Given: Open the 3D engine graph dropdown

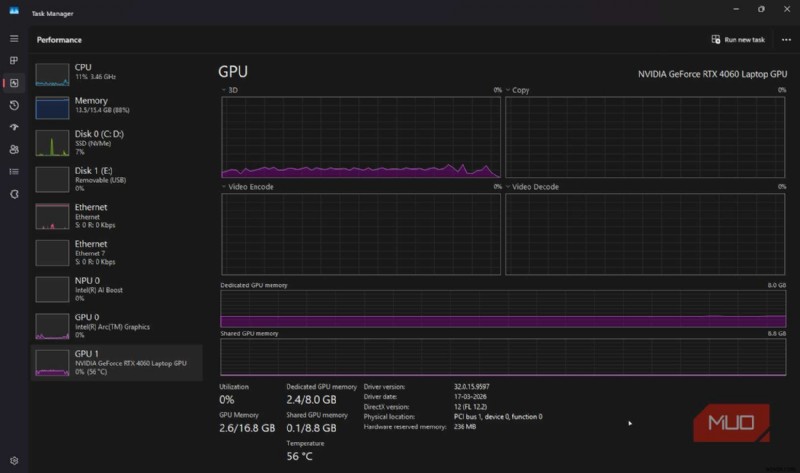Looking at the screenshot, I should 230,90.
